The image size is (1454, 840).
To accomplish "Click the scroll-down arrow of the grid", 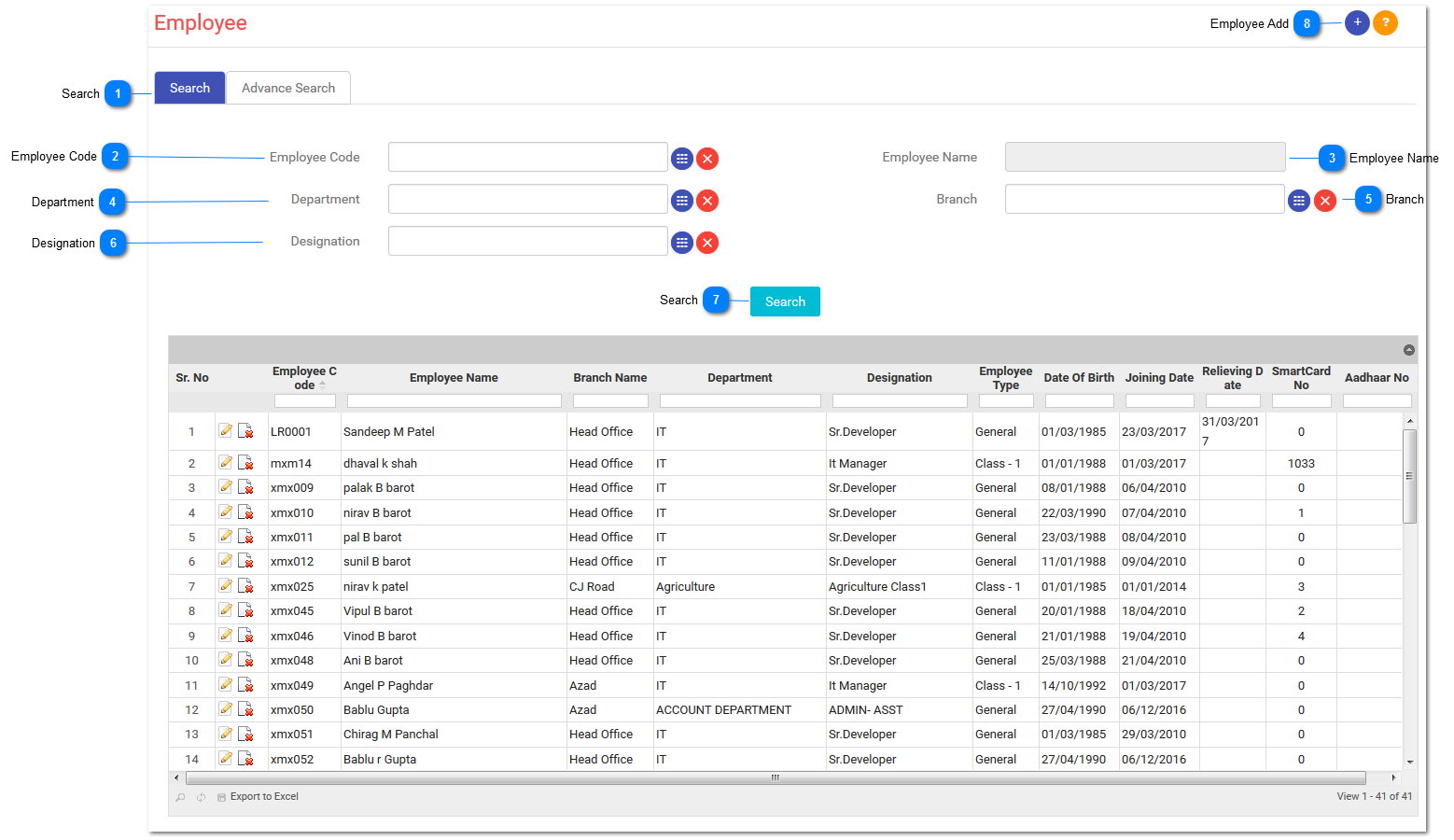I will coord(1410,762).
